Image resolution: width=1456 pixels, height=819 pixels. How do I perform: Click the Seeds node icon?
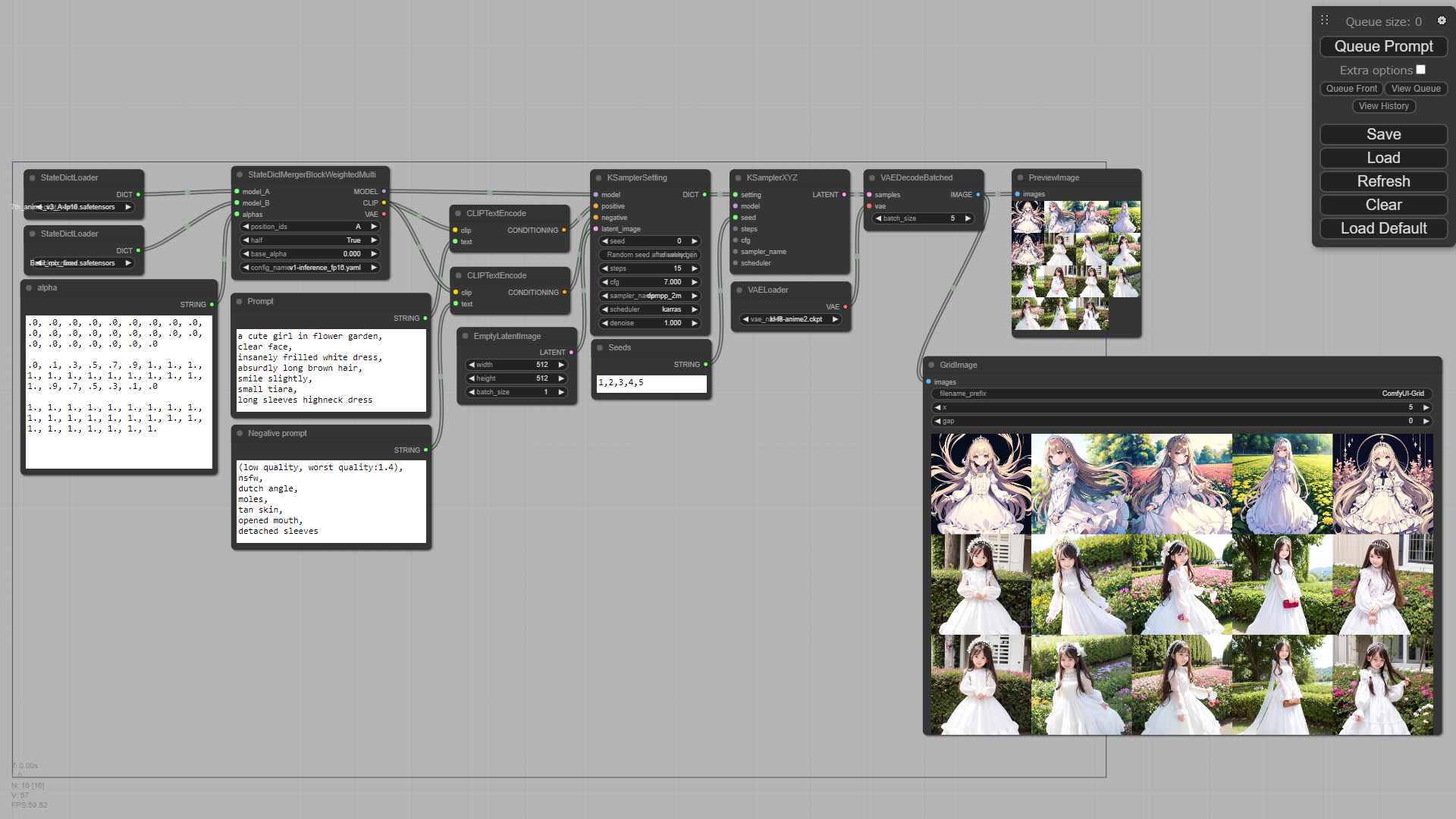click(x=600, y=347)
